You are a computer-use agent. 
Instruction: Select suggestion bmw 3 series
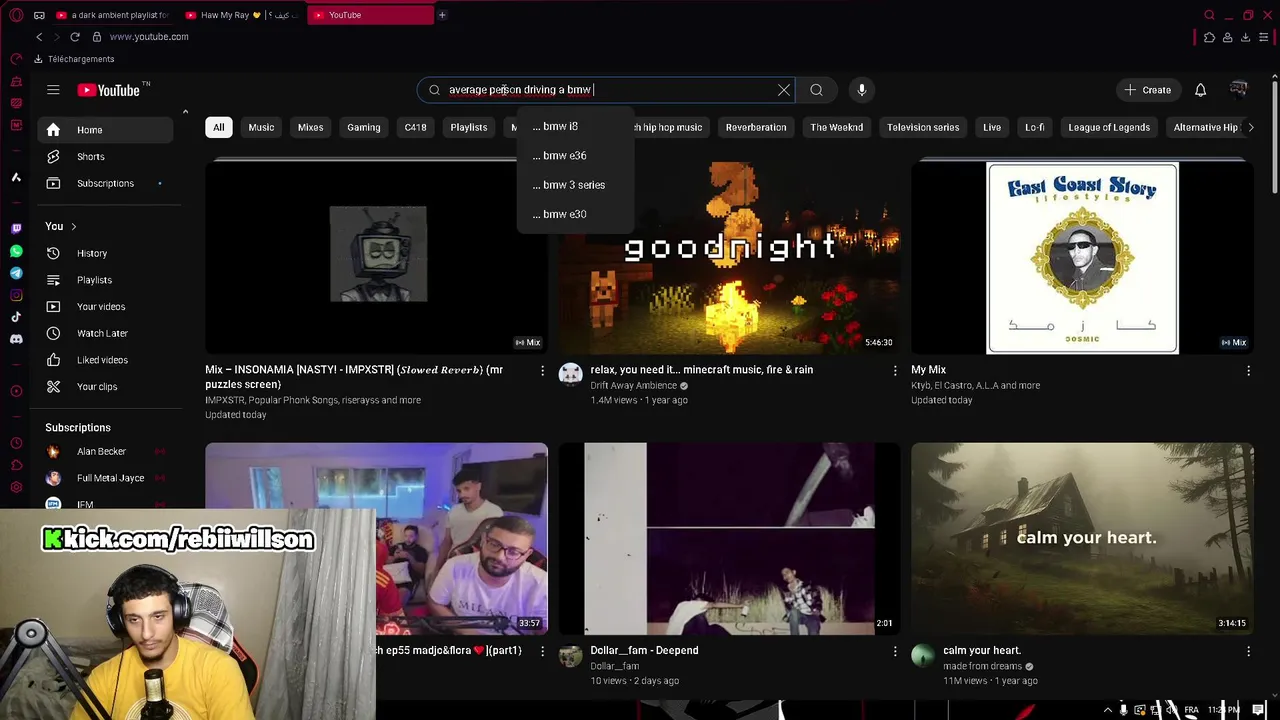[x=575, y=185]
